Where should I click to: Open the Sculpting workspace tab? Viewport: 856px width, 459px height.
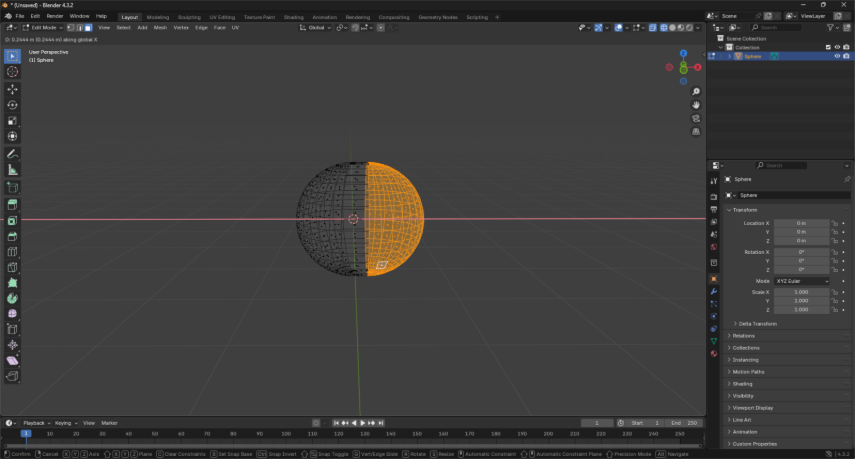pos(189,17)
